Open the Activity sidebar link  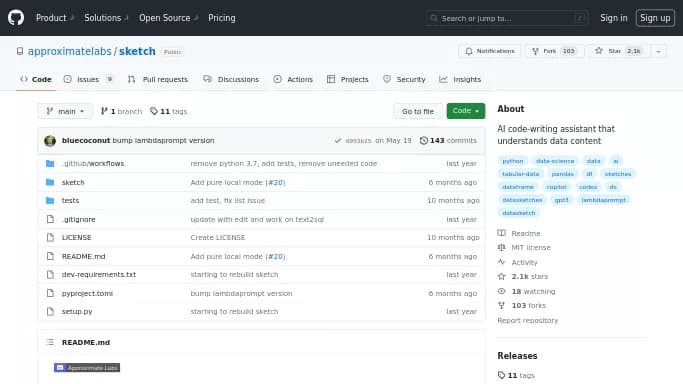[x=517, y=263]
